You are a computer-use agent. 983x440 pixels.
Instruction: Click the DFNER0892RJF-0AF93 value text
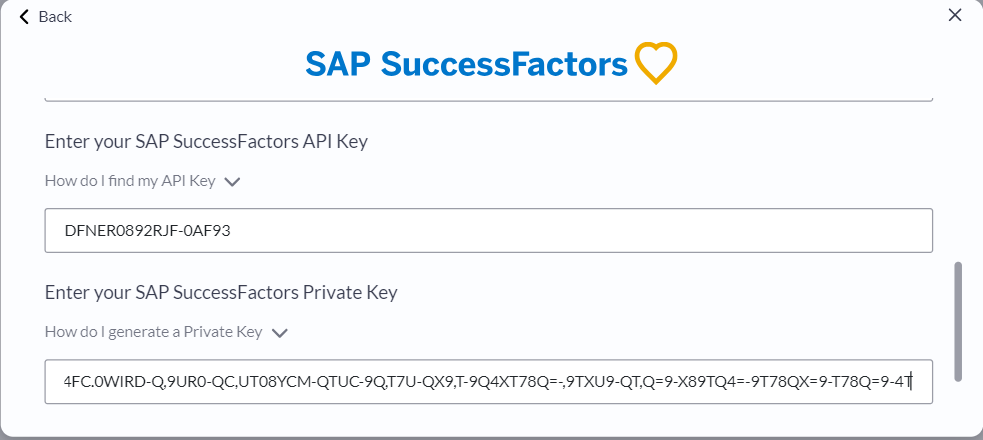point(147,231)
